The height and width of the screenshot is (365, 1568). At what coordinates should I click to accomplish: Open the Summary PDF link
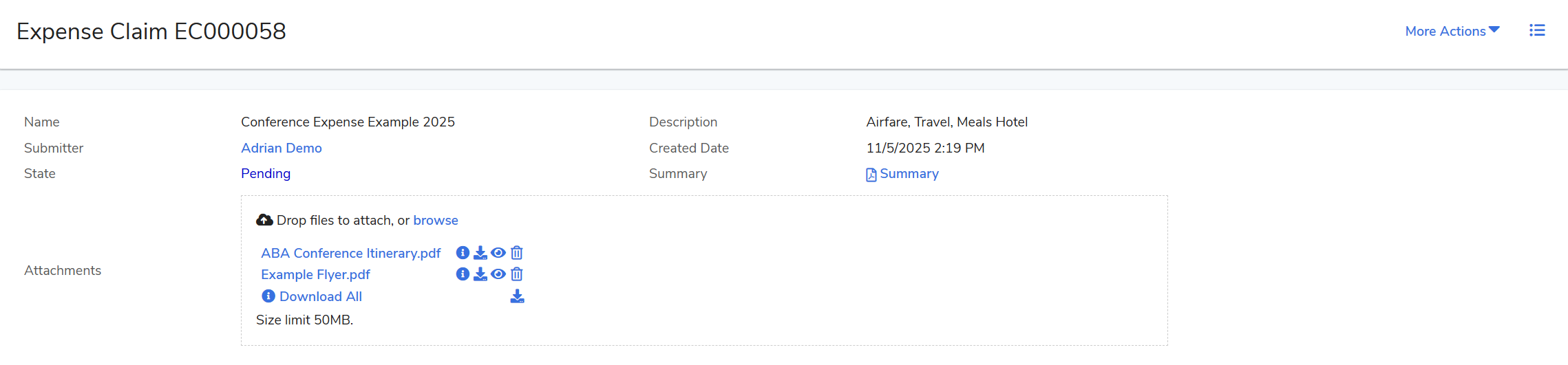click(x=909, y=174)
